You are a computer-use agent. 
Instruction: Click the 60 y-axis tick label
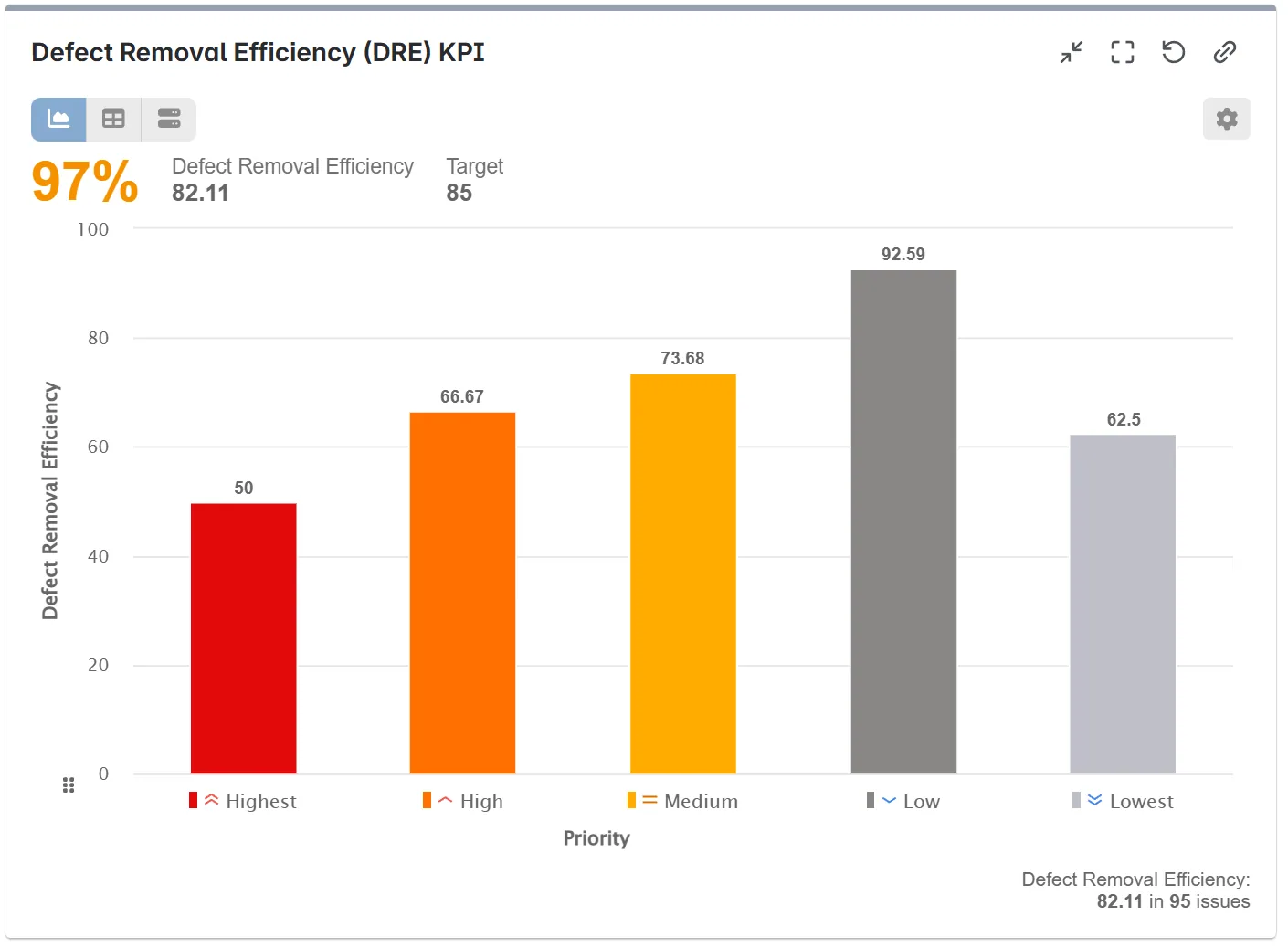(x=99, y=447)
